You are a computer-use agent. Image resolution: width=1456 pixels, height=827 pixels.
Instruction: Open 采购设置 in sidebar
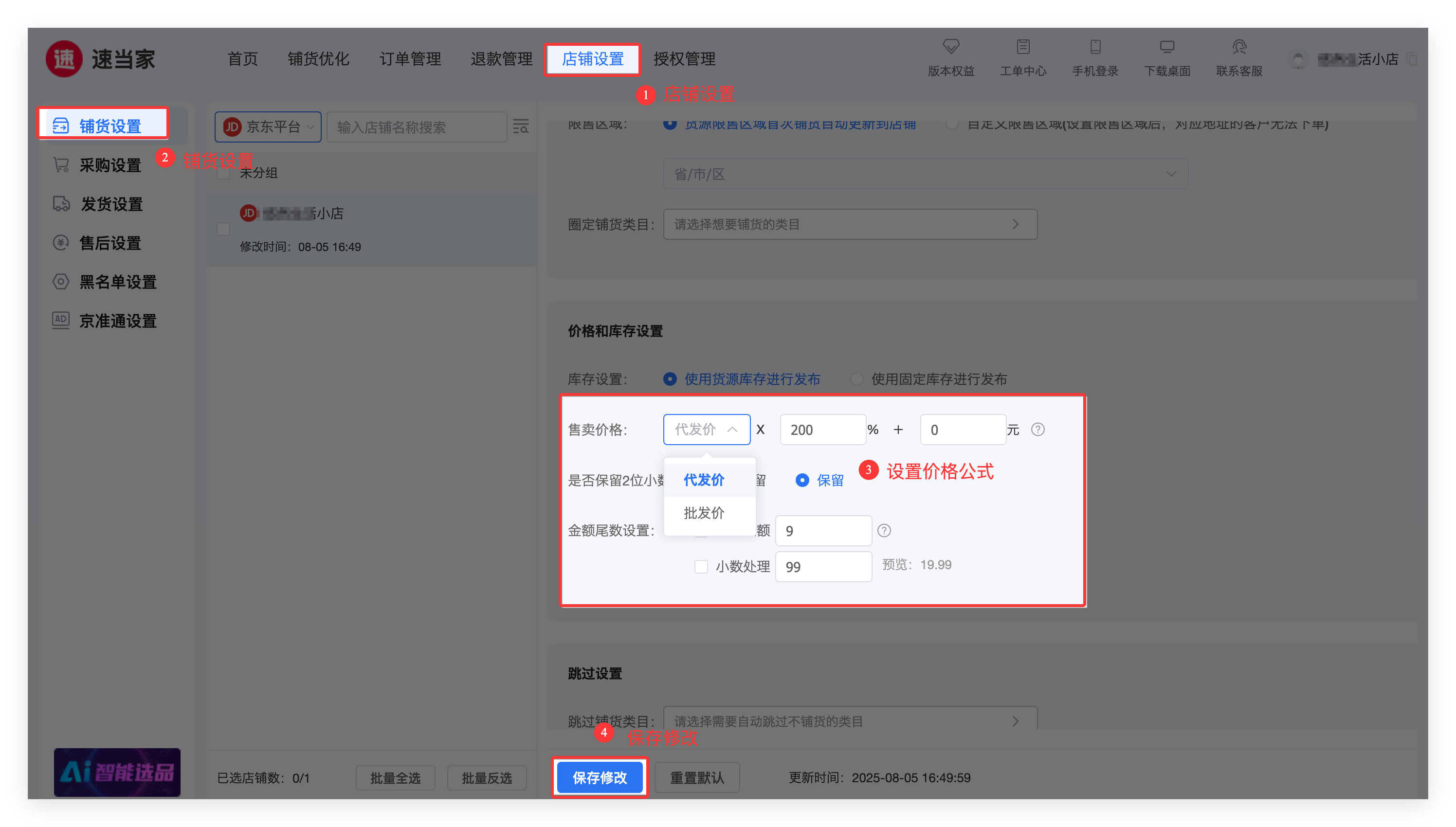pyautogui.click(x=110, y=165)
